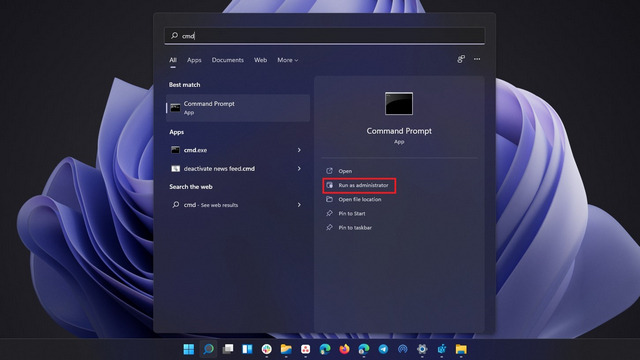Click cmd - See web results
This screenshot has width=640, height=360.
point(238,204)
